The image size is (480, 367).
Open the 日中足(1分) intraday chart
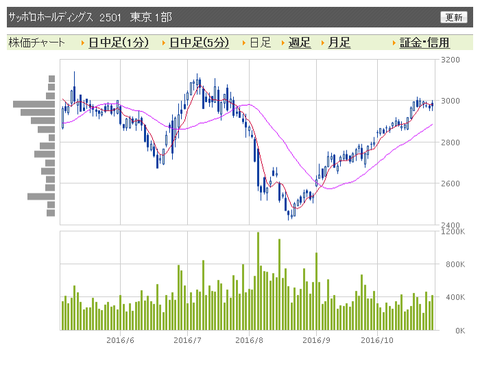point(119,43)
